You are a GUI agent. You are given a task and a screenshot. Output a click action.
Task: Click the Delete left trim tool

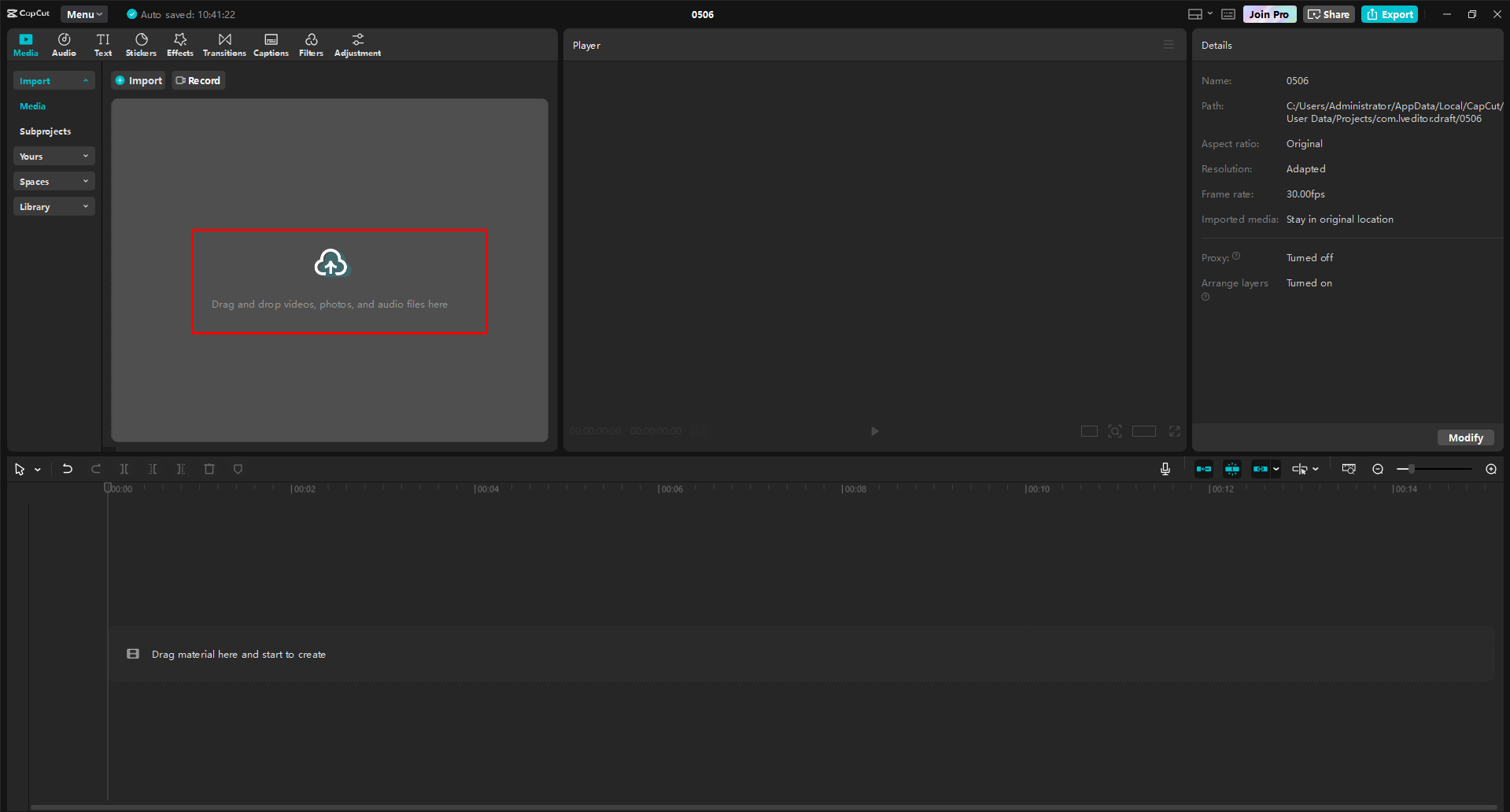[x=153, y=469]
